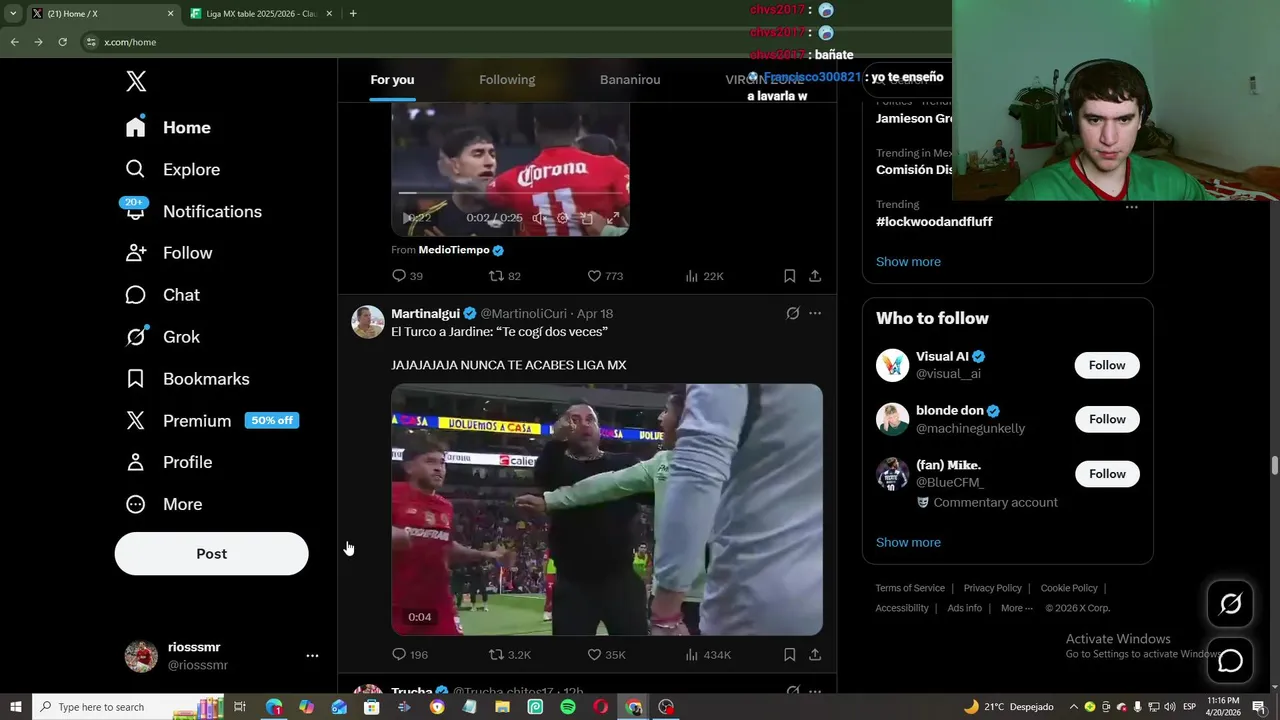Expand MedioTiempo video to fullscreen
1280x720 pixels.
point(612,218)
